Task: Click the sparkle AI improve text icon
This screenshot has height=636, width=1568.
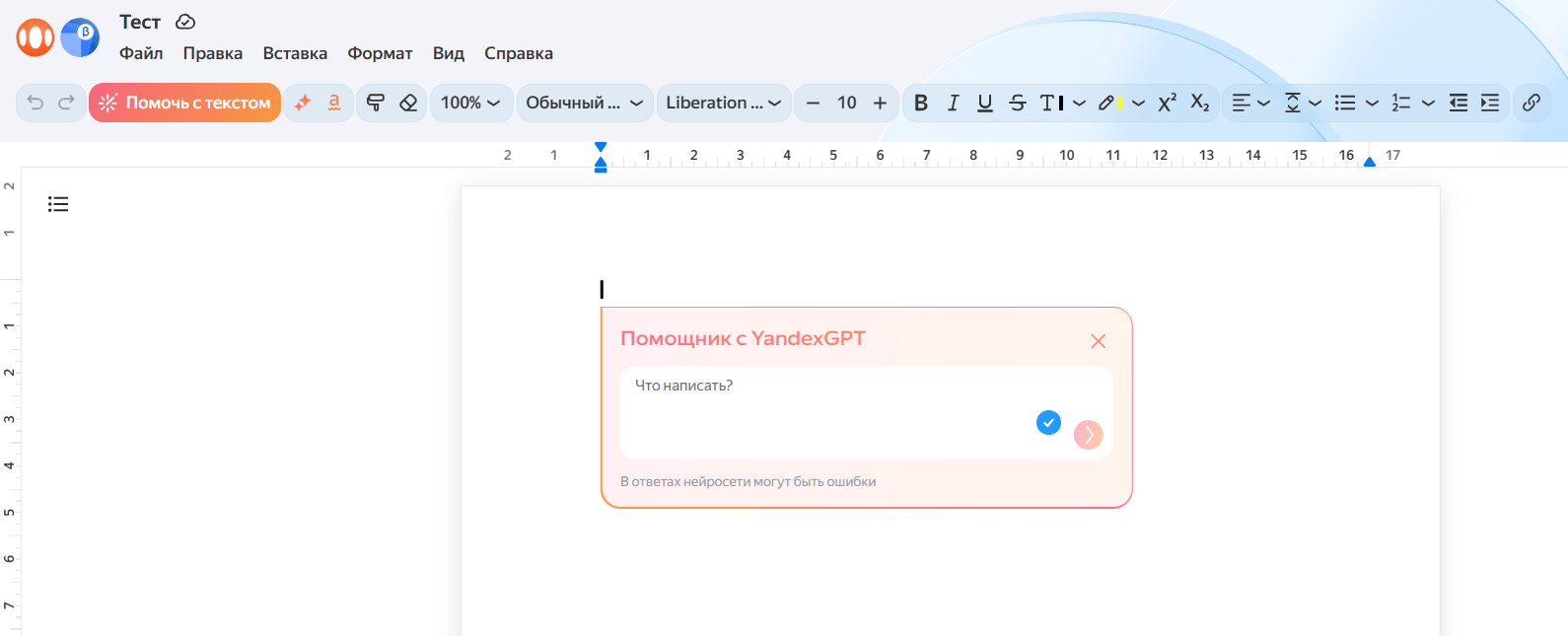Action: [303, 103]
